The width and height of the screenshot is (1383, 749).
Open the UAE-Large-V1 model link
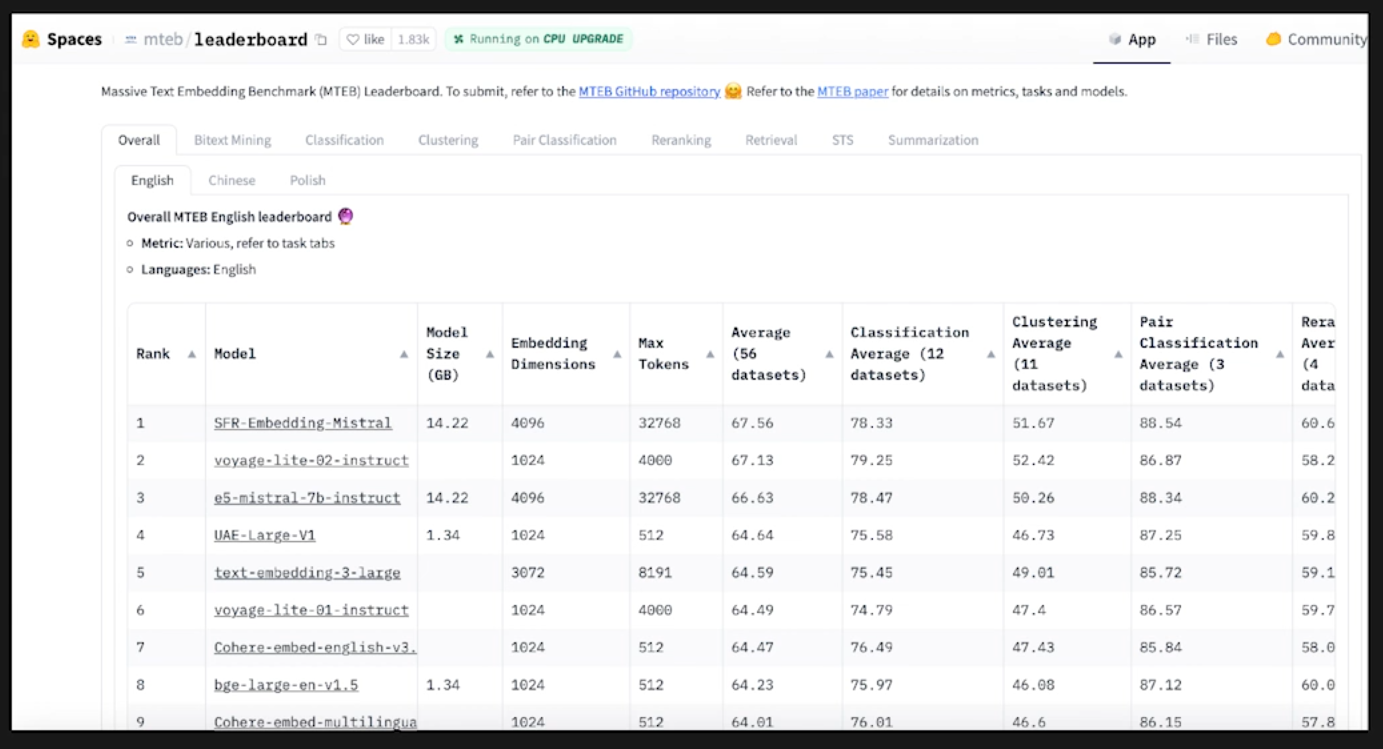pos(265,535)
